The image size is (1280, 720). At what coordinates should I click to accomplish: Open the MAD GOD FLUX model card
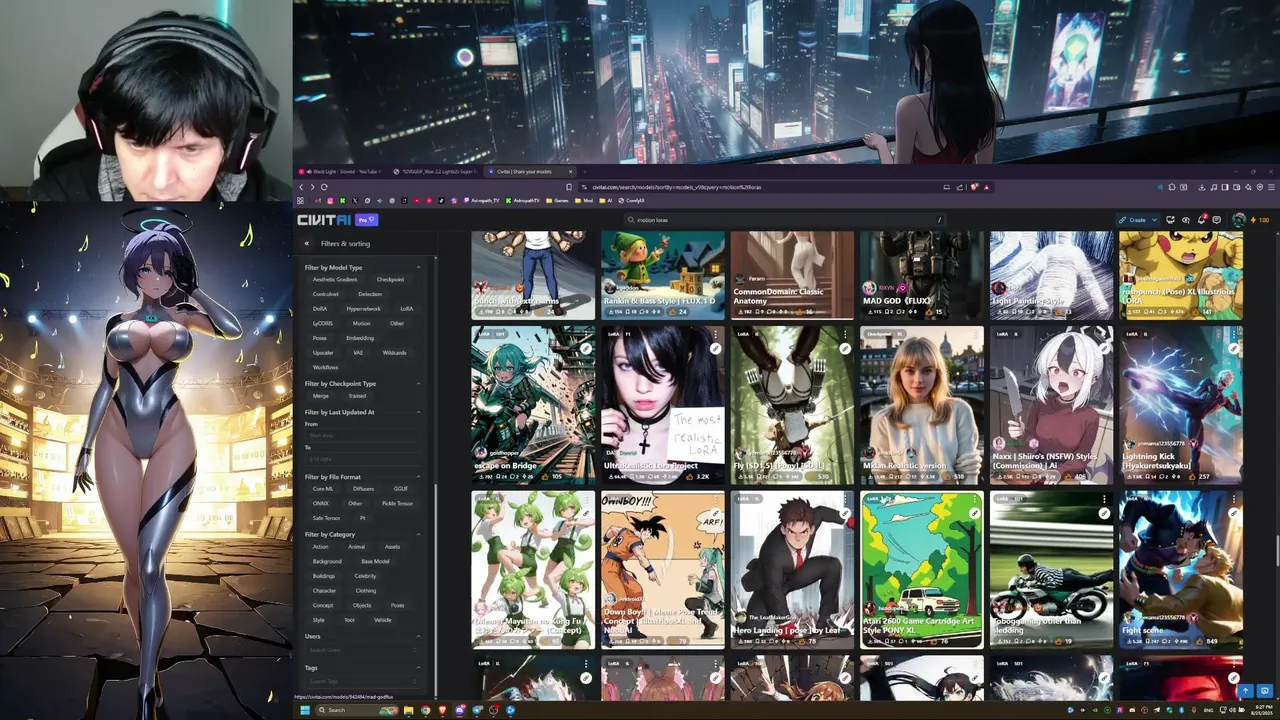tap(921, 276)
